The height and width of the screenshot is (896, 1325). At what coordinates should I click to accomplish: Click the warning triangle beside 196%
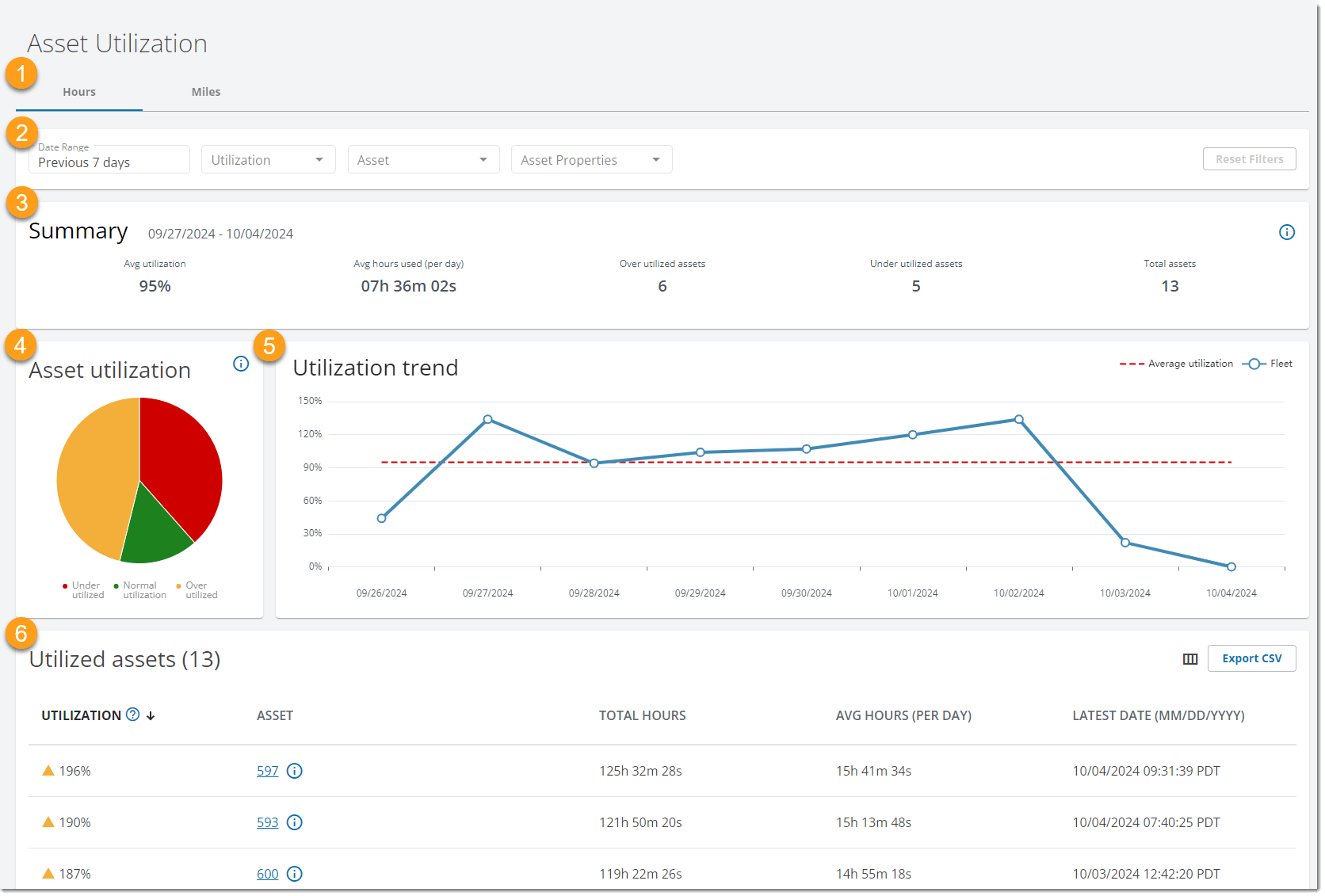pyautogui.click(x=48, y=770)
